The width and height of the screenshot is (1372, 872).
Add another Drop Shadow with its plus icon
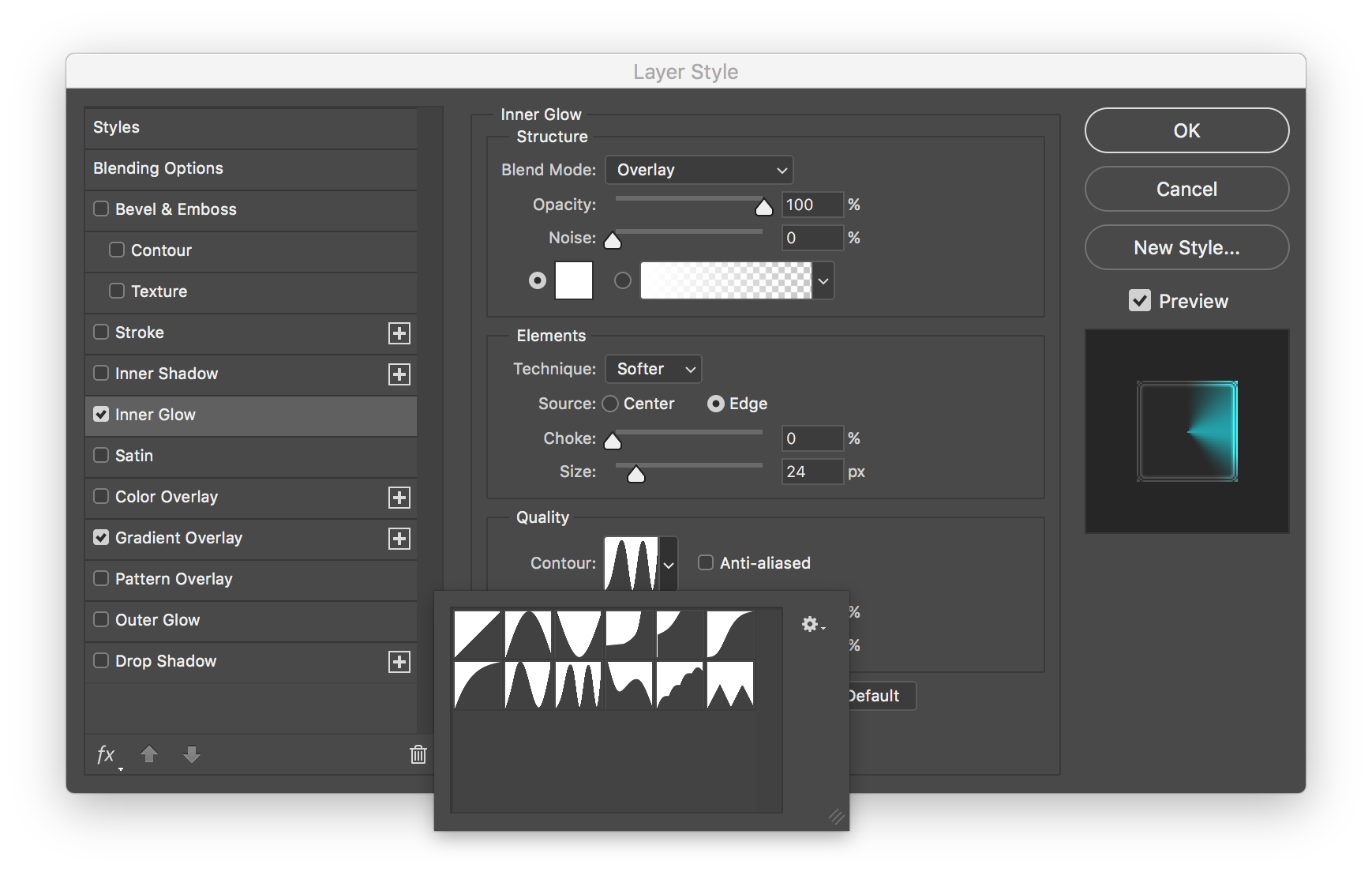click(399, 662)
